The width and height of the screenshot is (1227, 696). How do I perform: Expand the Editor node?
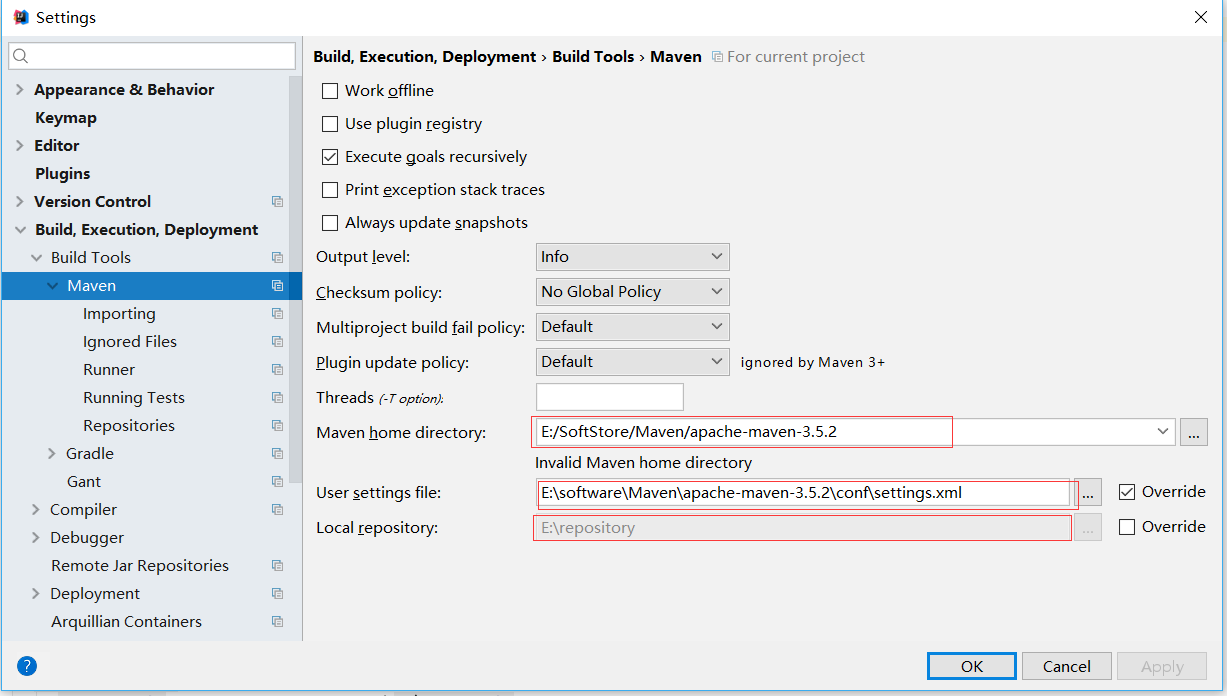coord(19,146)
